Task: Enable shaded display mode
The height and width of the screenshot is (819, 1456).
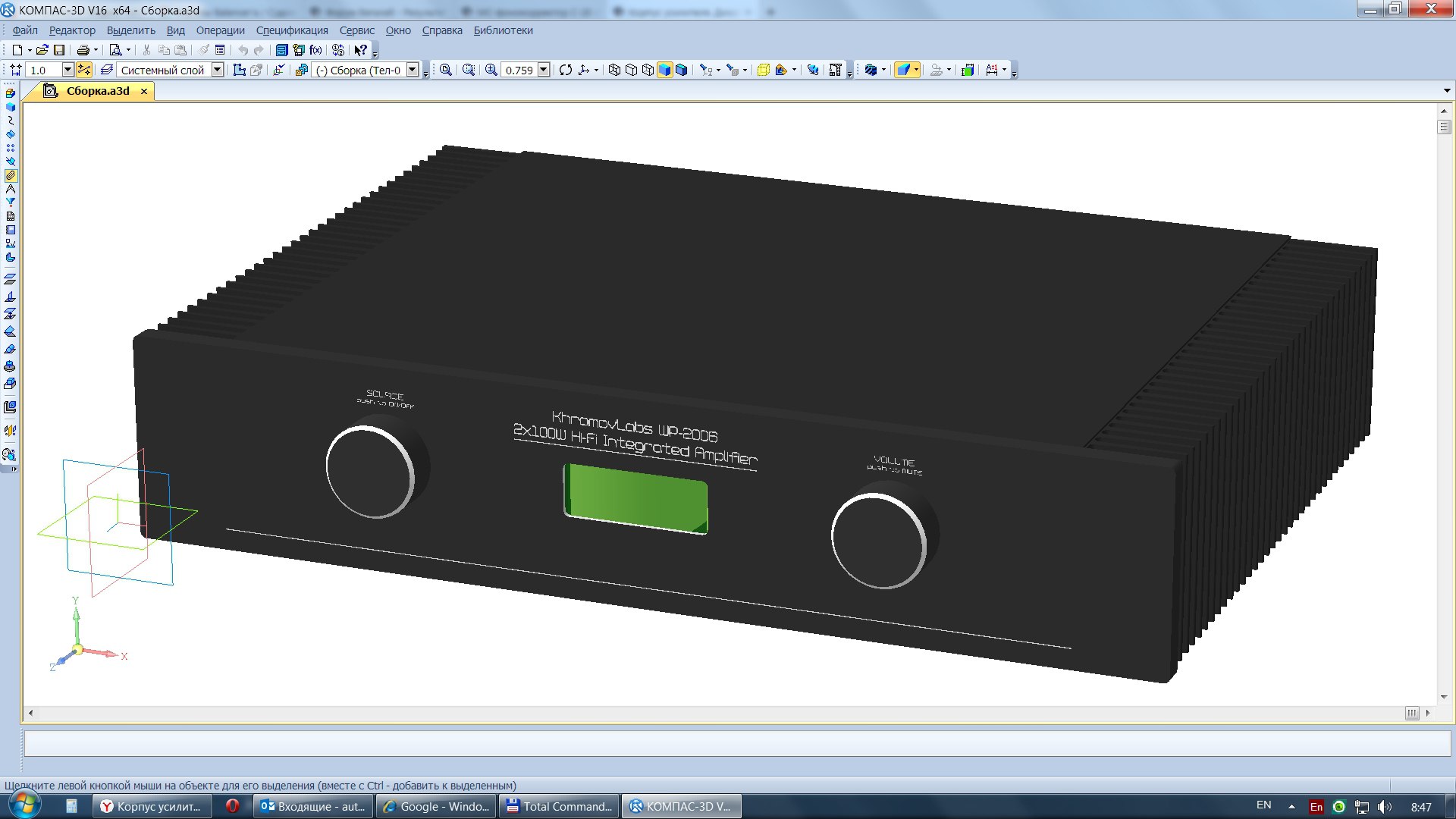Action: 664,70
